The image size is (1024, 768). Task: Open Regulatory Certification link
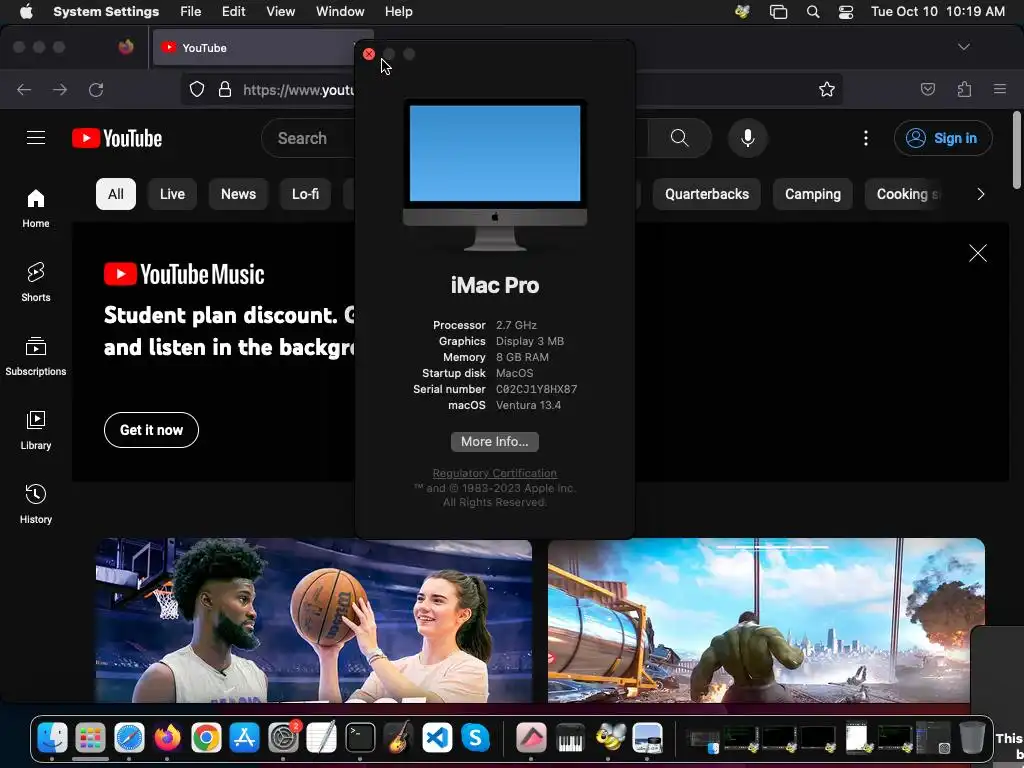(x=494, y=473)
